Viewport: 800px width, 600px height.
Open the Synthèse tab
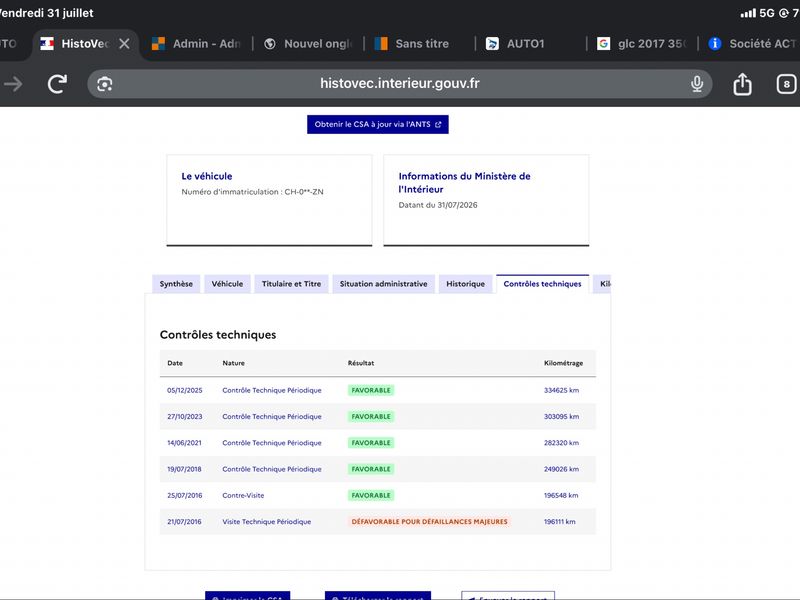point(176,284)
